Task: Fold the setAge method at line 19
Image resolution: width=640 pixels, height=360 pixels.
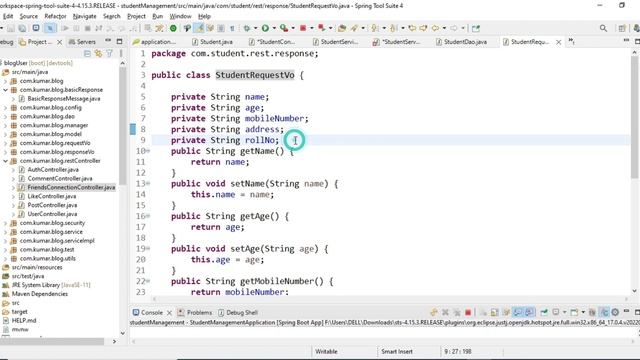Action: pos(148,249)
